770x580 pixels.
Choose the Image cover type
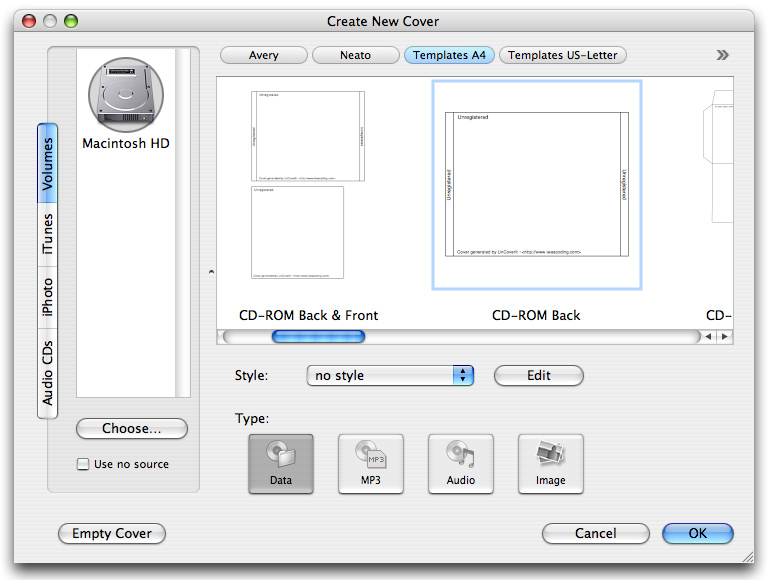pyautogui.click(x=550, y=464)
